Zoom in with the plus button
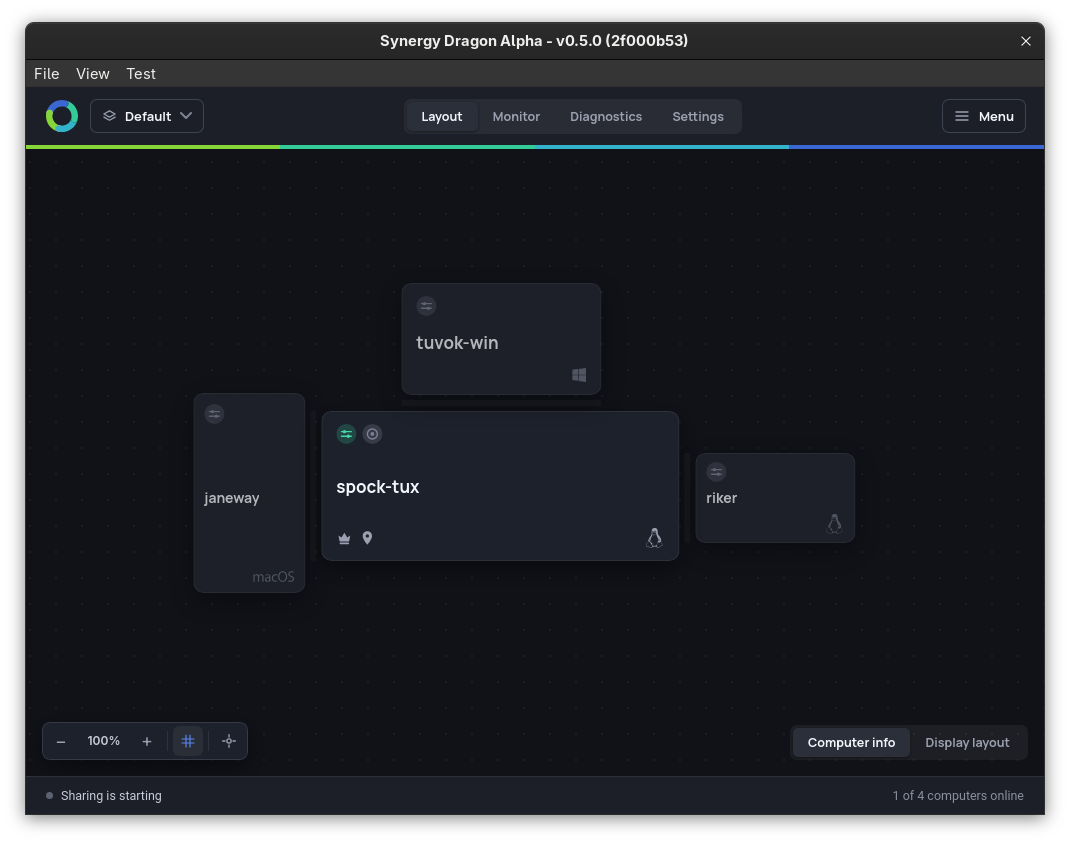 (x=147, y=741)
